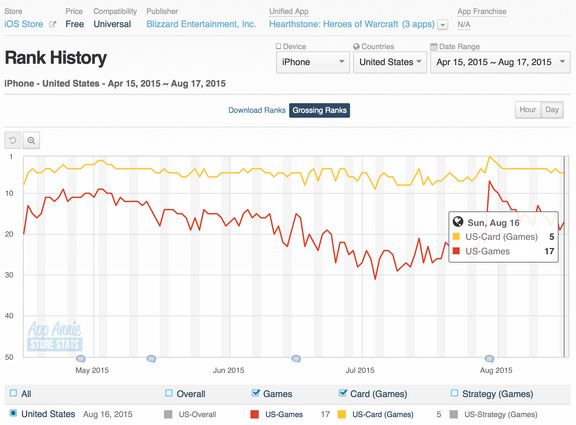Switch to the Download Ranks tab
Image resolution: width=576 pixels, height=425 pixels.
(257, 110)
